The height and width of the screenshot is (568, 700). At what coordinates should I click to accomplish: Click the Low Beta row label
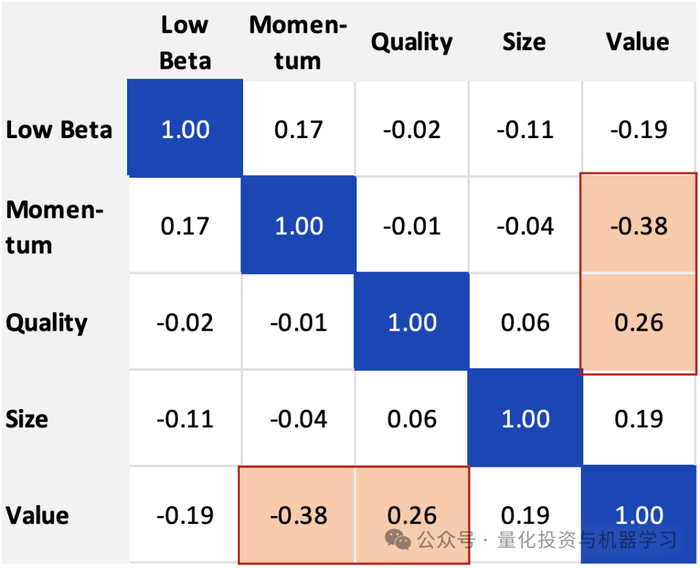coord(59,129)
